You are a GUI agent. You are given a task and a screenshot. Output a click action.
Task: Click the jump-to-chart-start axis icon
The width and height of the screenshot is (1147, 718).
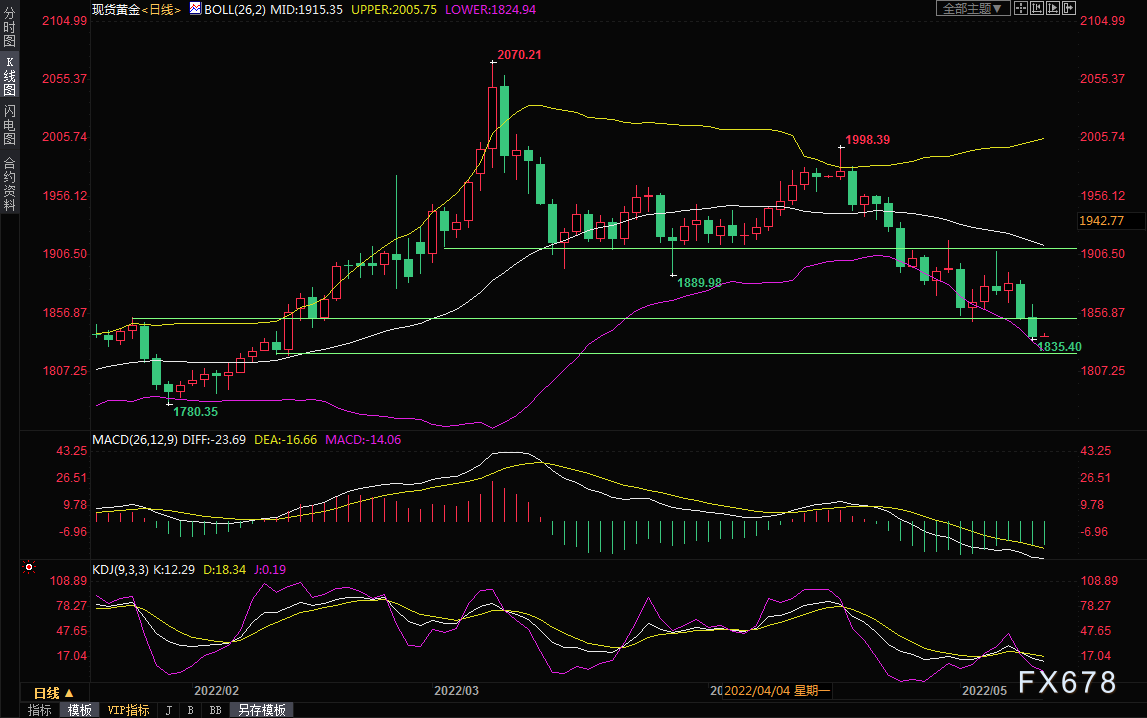coord(1037,8)
